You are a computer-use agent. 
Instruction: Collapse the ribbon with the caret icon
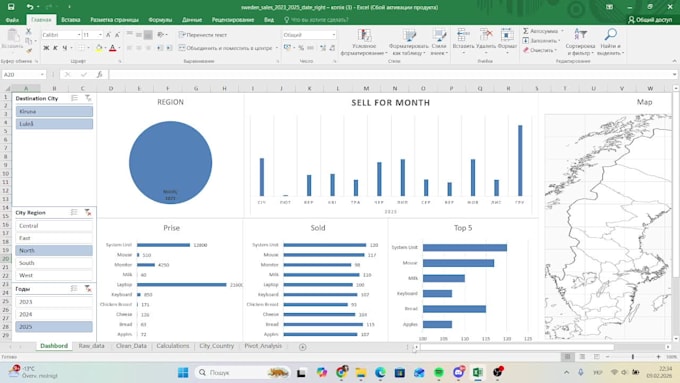pyautogui.click(x=674, y=61)
